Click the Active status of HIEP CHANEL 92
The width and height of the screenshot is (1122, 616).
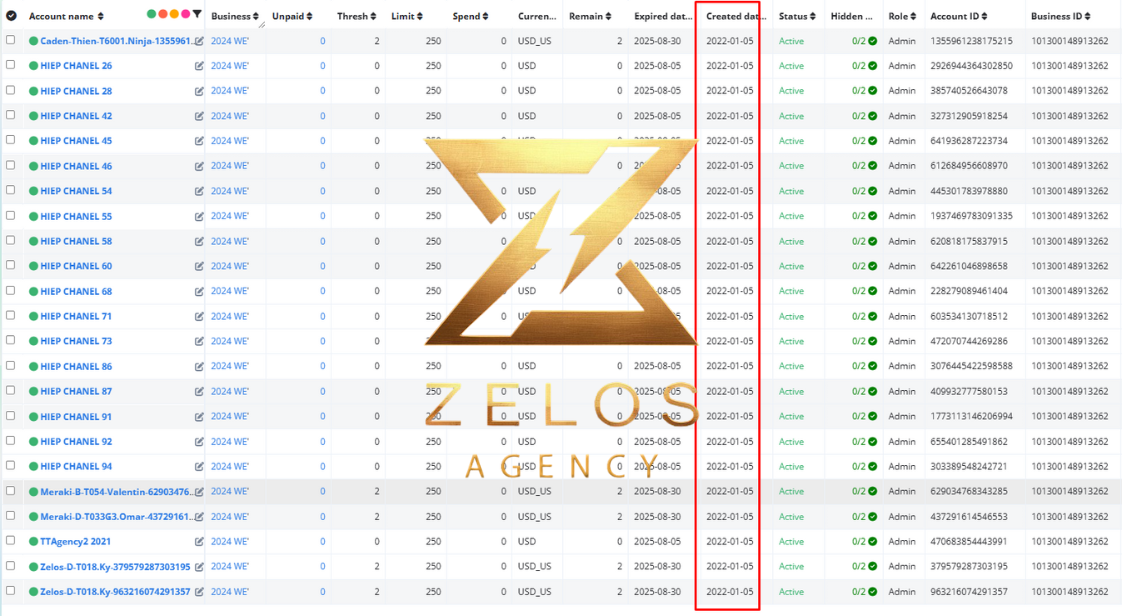click(791, 441)
